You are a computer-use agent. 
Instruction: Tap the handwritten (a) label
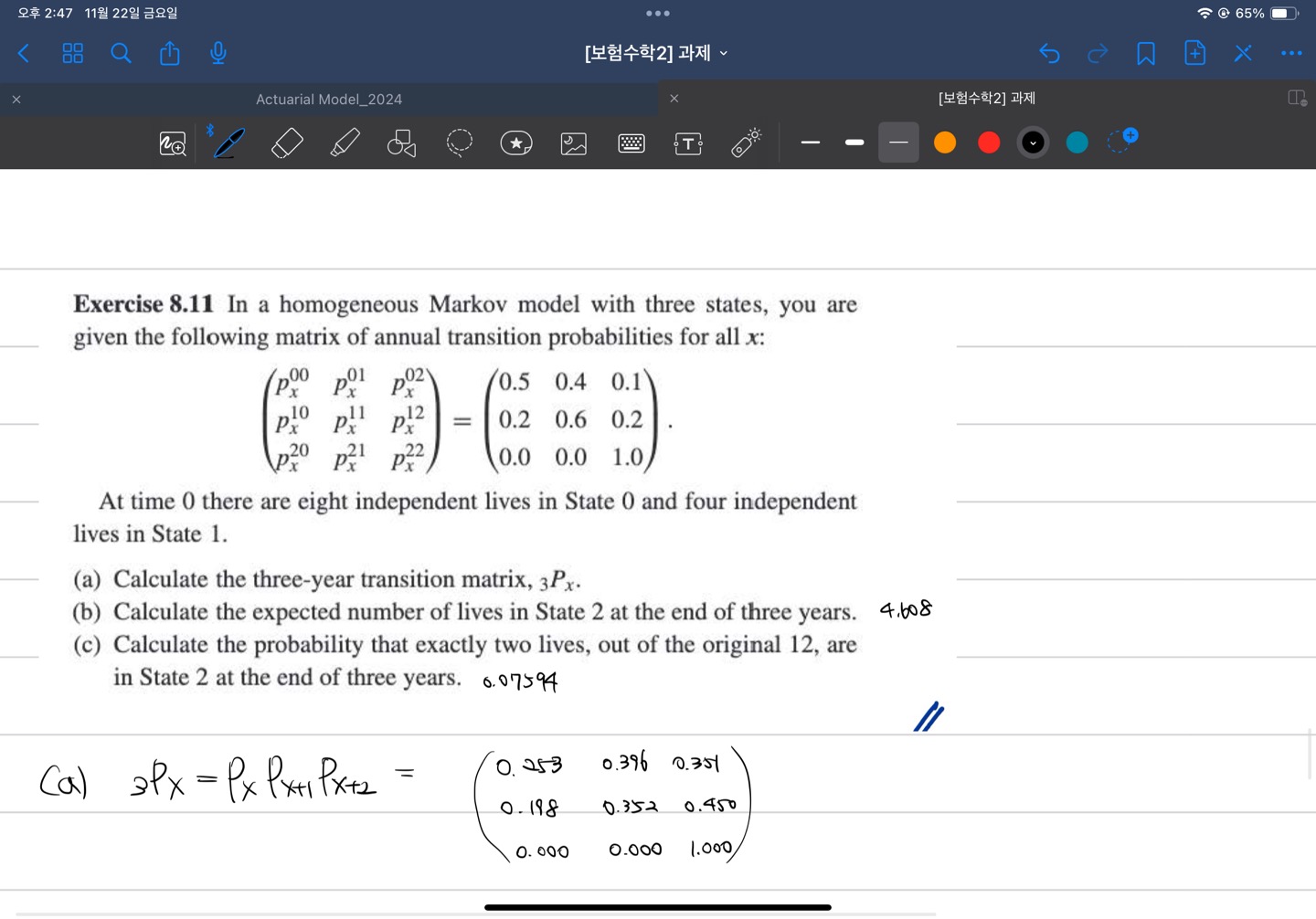click(63, 782)
